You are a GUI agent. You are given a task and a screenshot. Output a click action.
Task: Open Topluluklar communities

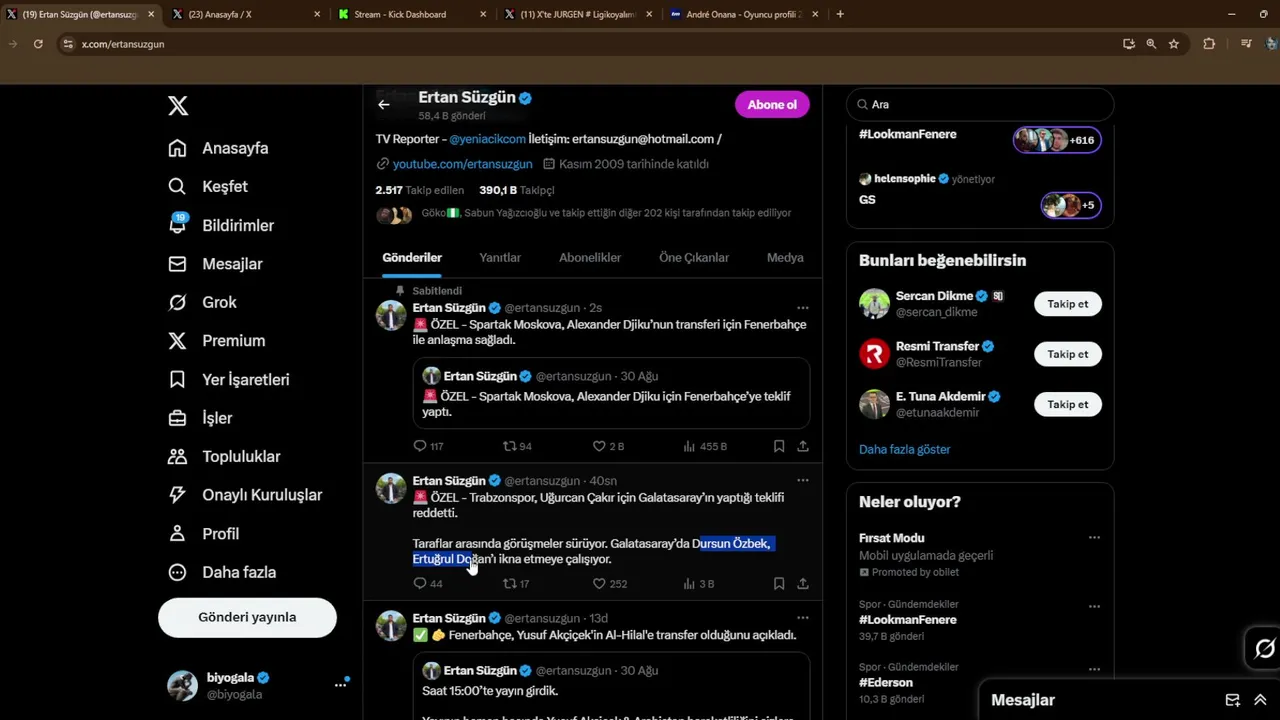coord(224,457)
